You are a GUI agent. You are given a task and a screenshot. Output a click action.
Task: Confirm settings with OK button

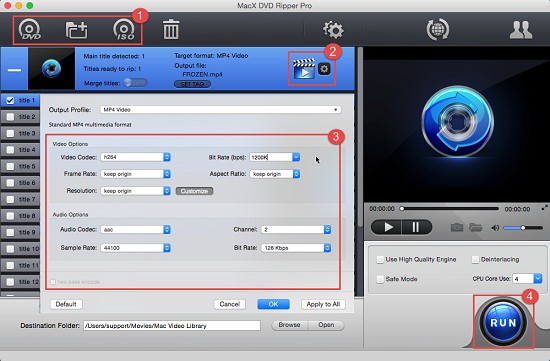[274, 304]
